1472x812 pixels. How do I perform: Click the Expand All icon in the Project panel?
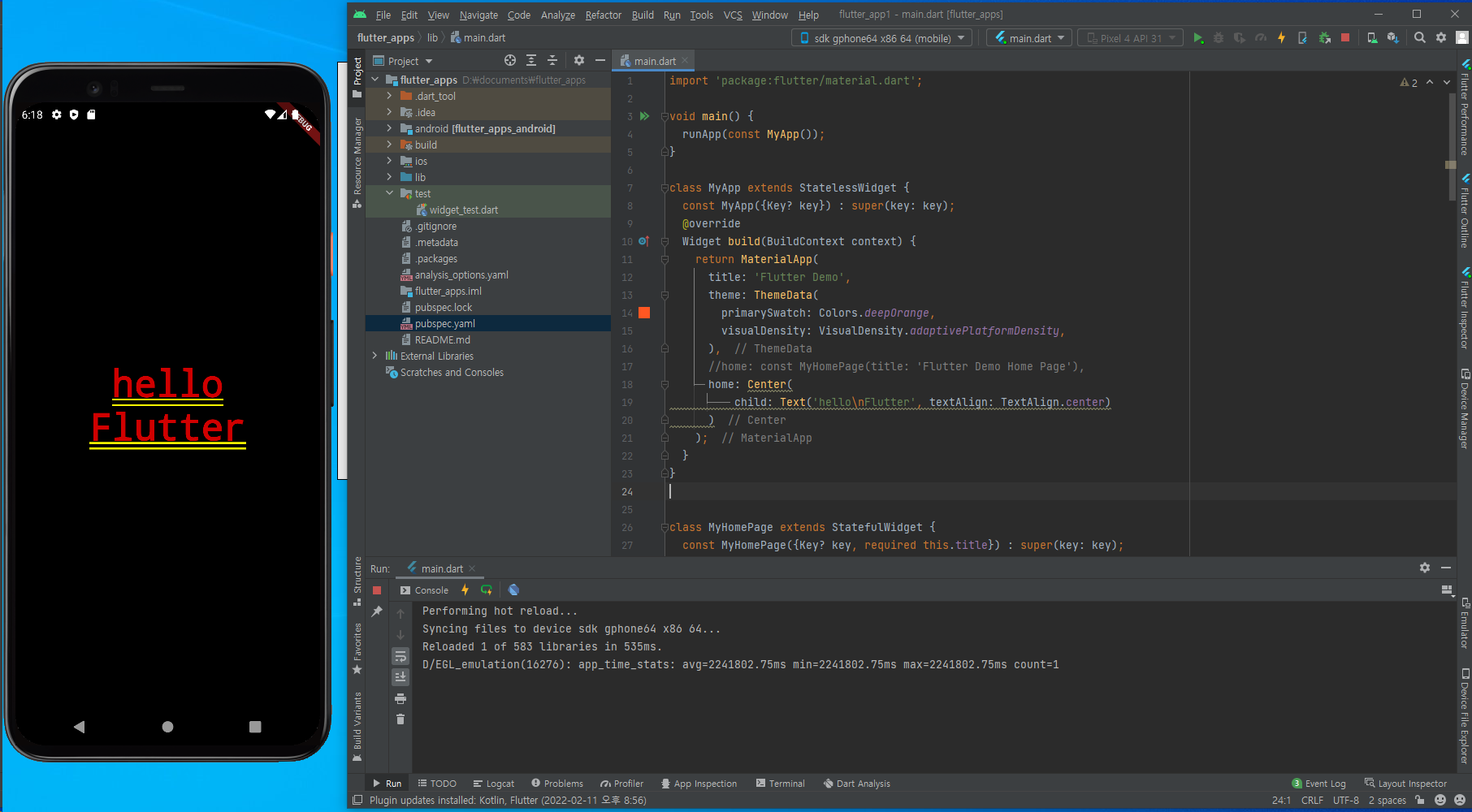pos(531,61)
